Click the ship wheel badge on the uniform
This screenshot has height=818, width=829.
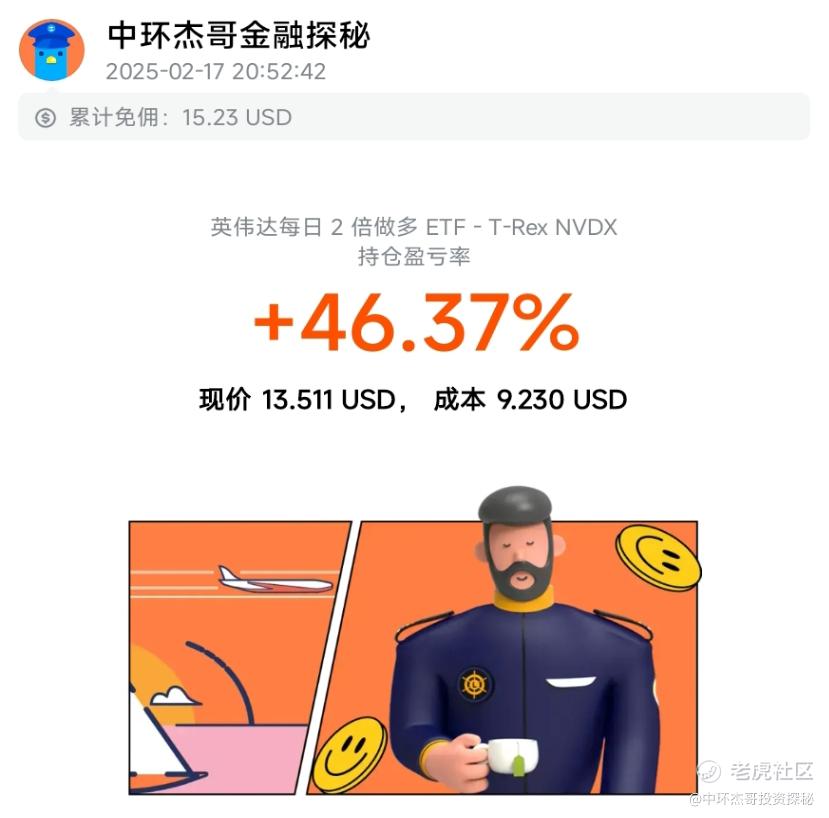point(475,684)
